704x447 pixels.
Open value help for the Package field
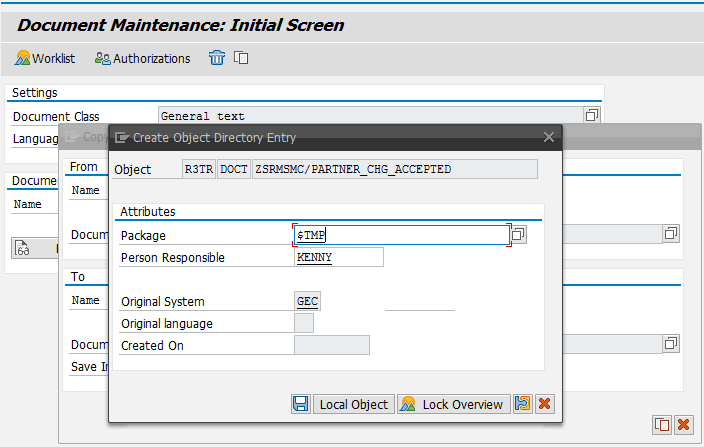point(519,235)
